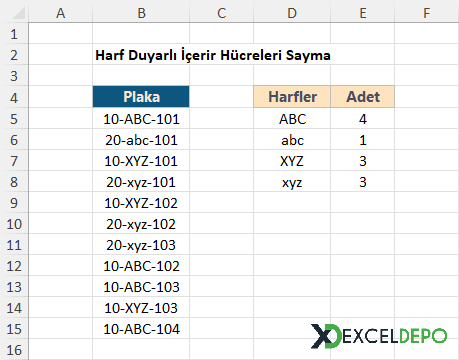
Task: Select row 14 header
Action: [x=14, y=308]
